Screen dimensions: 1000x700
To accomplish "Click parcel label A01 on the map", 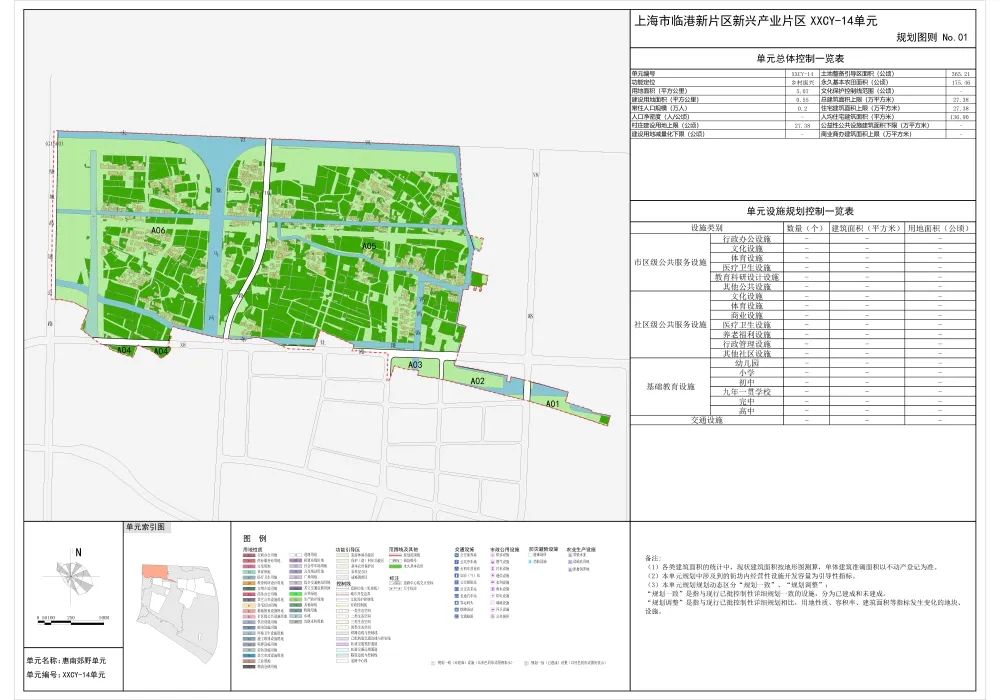I will [x=552, y=404].
